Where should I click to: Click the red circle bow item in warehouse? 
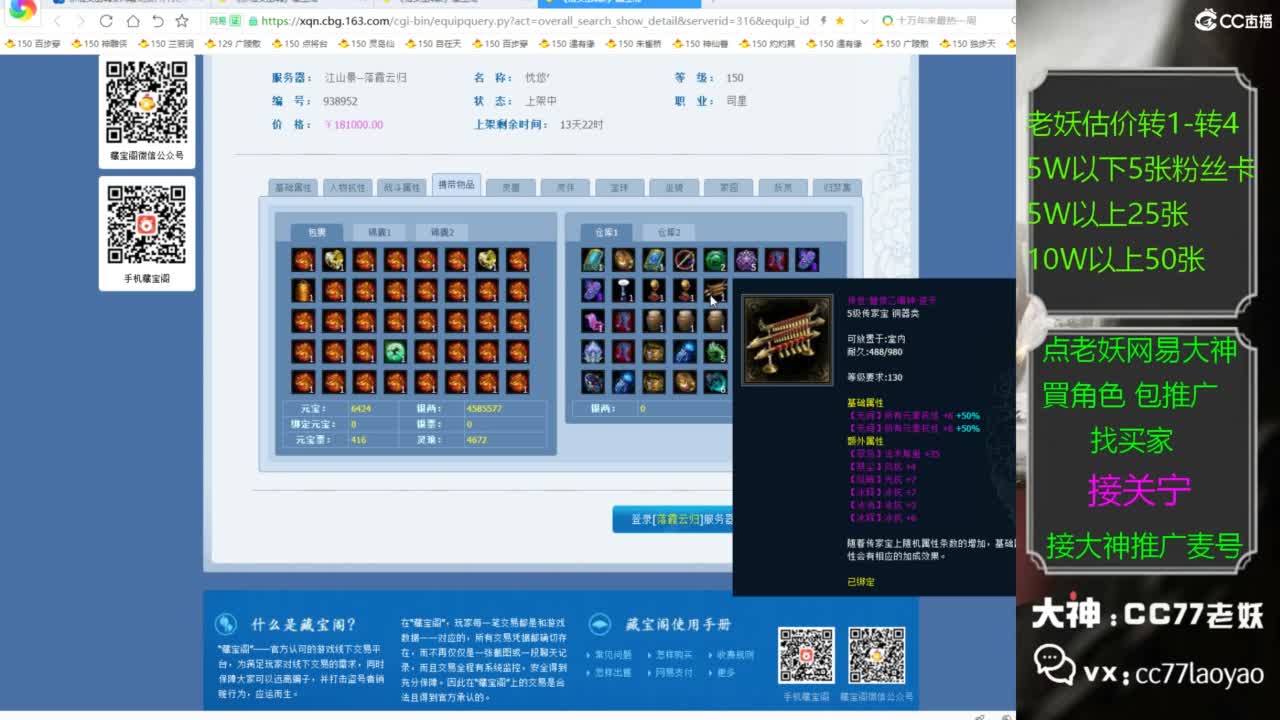(685, 260)
